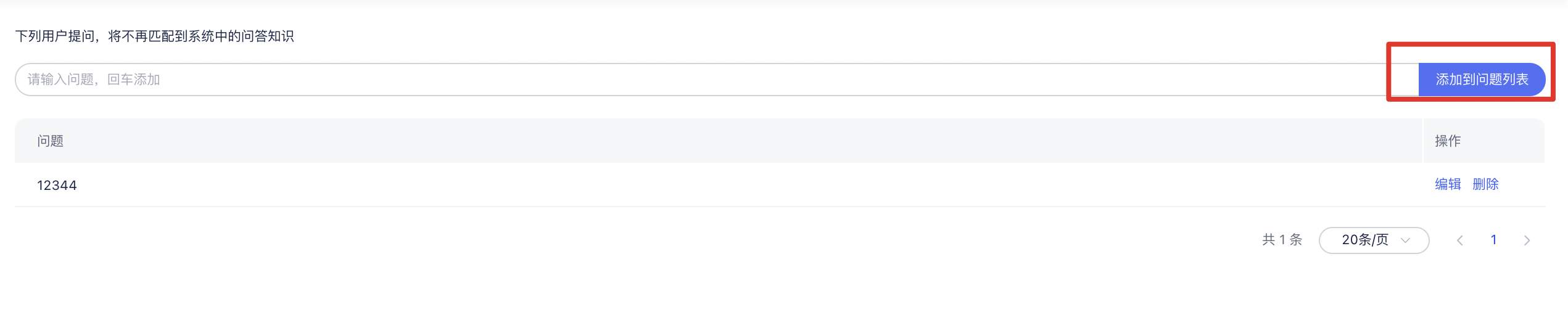
Task: Delete the 12344 question via 删除
Action: point(1485,184)
